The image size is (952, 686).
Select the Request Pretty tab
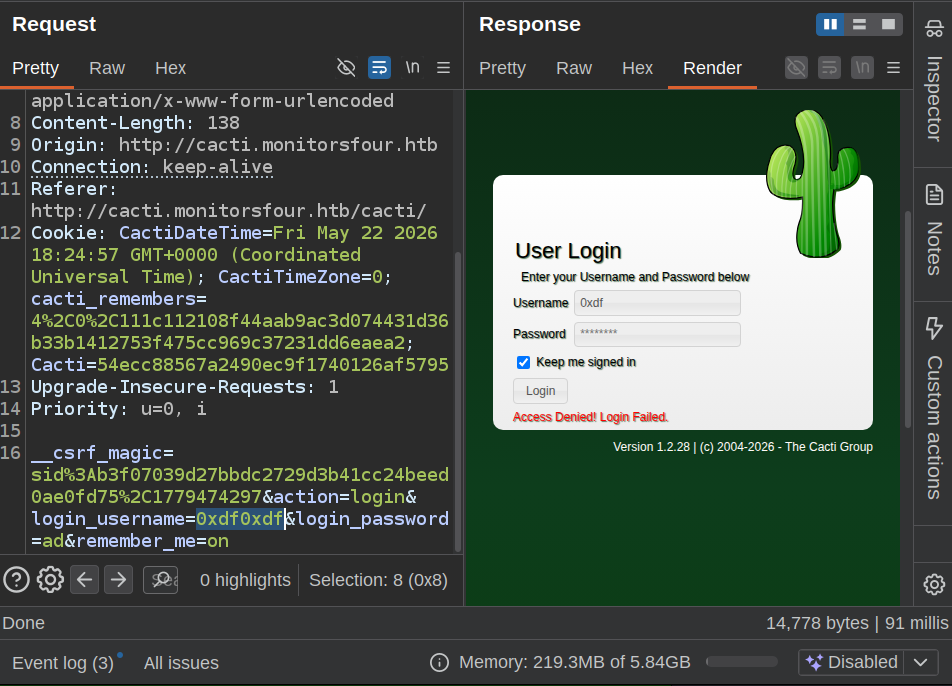pos(36,68)
